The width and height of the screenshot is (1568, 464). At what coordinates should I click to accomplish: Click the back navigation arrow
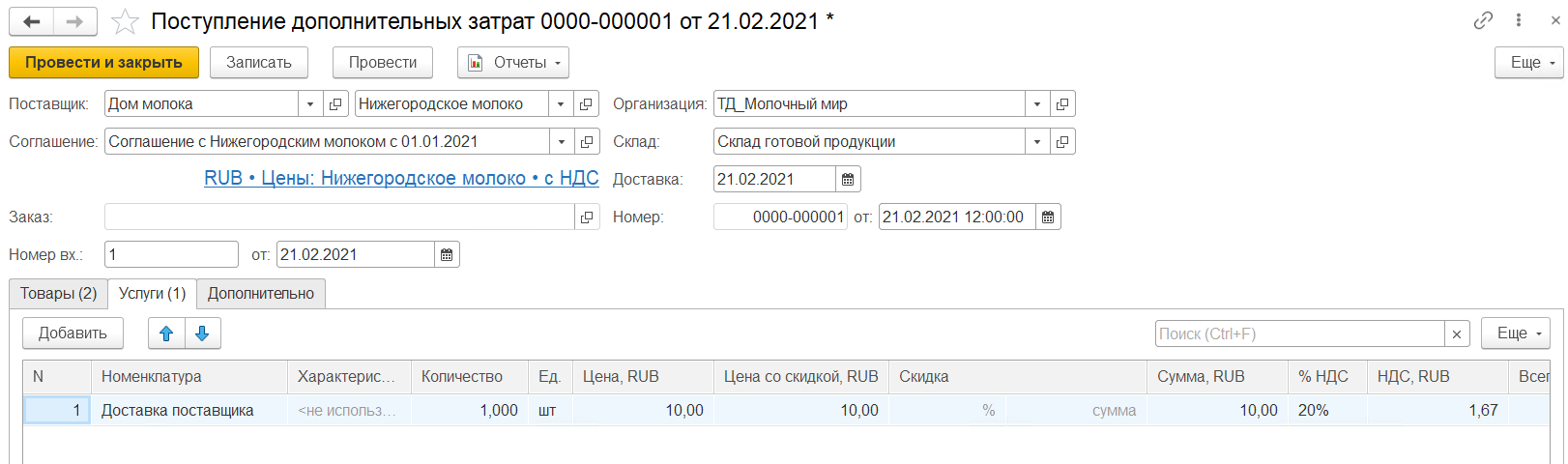pos(31,21)
